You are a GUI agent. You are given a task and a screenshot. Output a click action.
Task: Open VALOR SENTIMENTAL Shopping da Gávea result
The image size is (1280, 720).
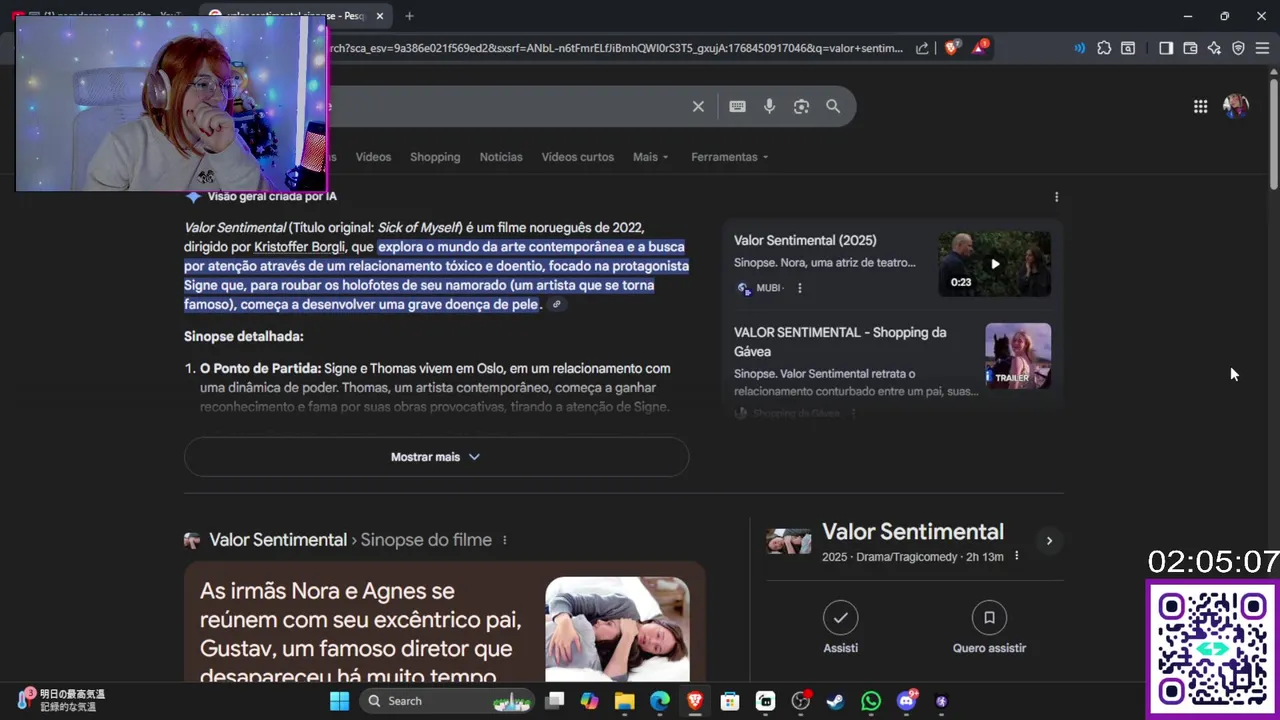coord(840,342)
